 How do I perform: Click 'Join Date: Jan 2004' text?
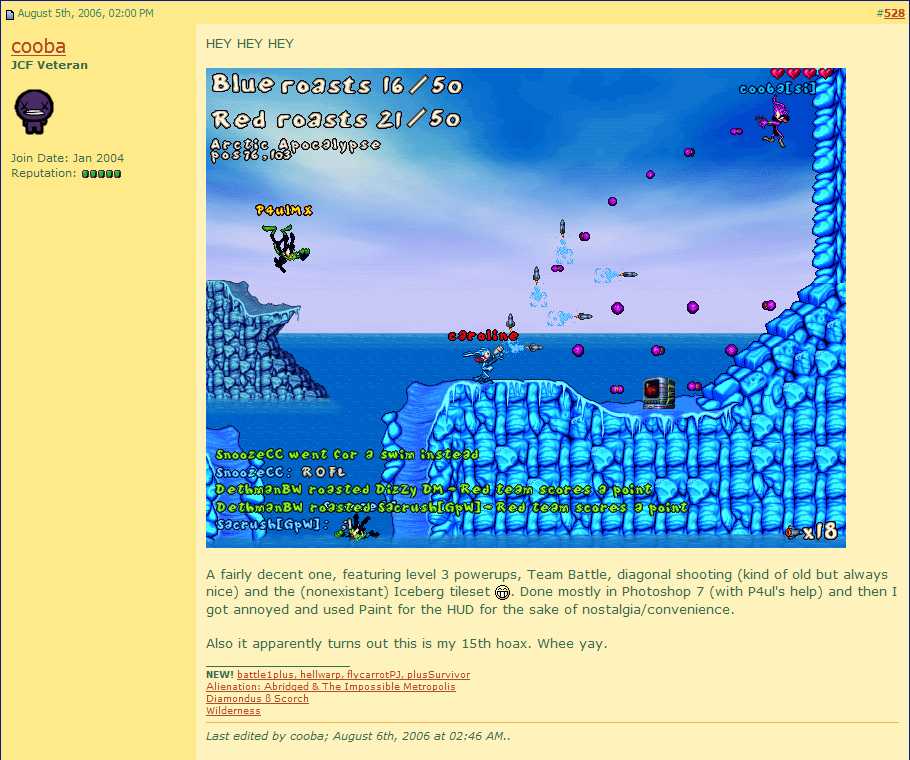(67, 158)
